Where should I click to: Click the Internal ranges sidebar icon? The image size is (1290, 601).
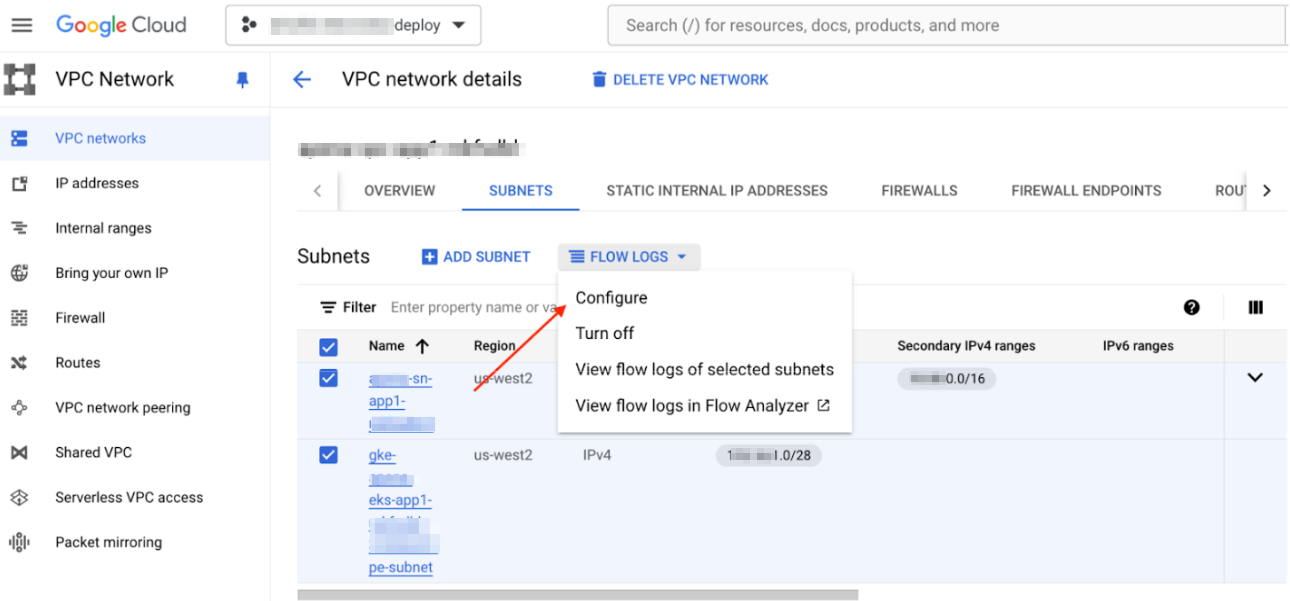pyautogui.click(x=19, y=228)
